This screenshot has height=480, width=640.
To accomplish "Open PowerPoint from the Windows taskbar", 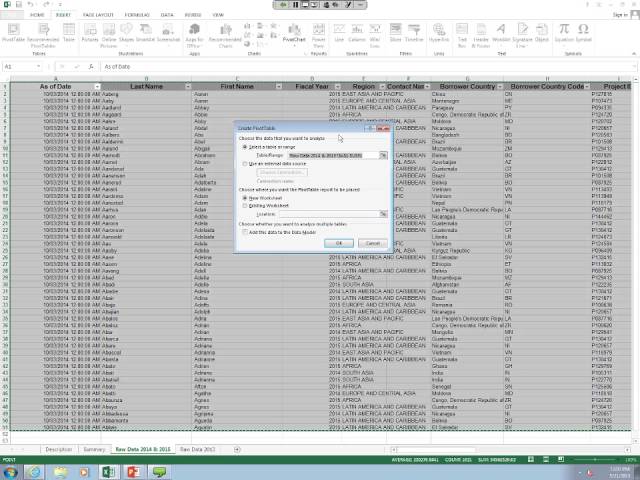I will [134, 472].
